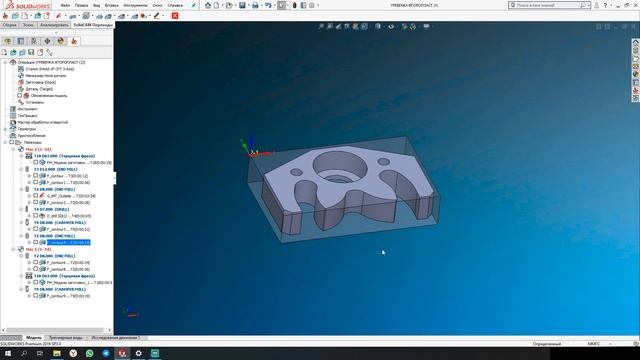Toggle the Обновленная модель checkbox

20,96
